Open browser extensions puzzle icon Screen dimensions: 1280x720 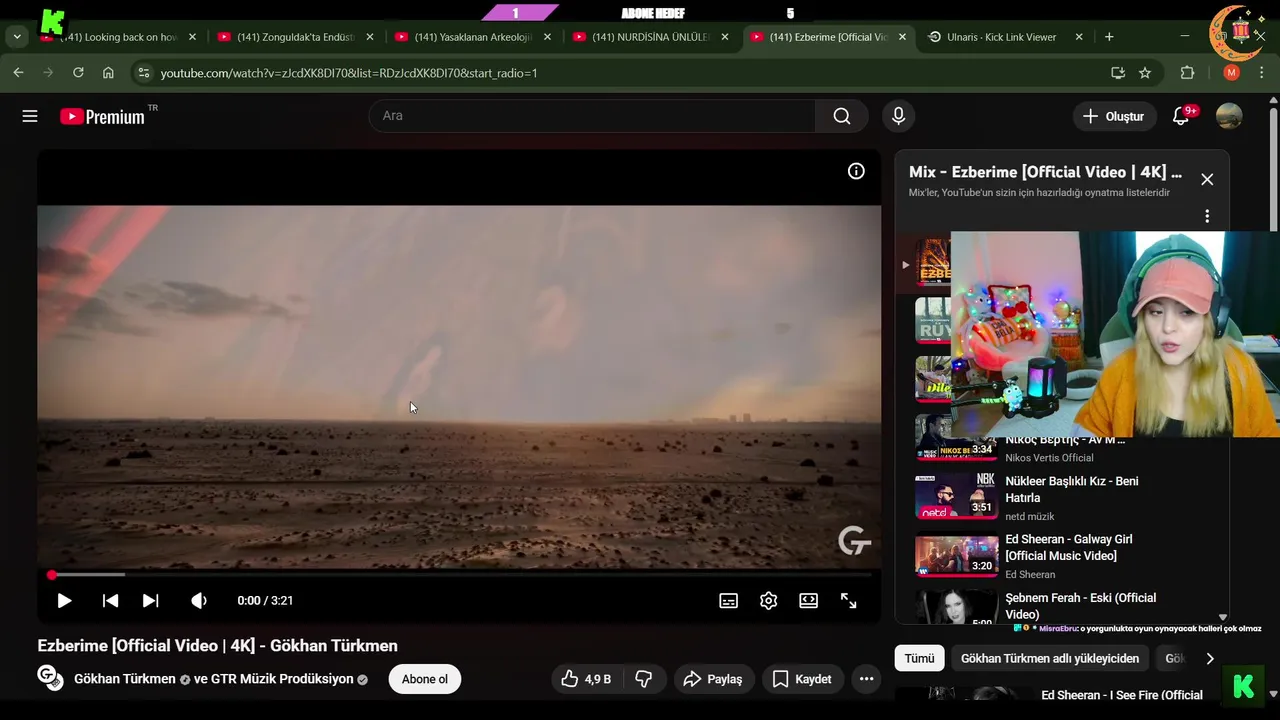click(x=1188, y=73)
